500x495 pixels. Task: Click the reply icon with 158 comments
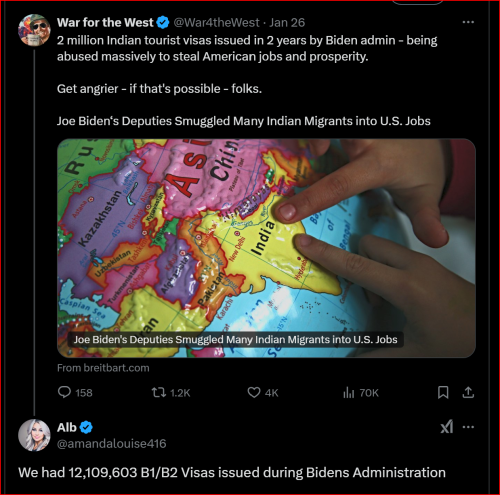click(x=64, y=392)
